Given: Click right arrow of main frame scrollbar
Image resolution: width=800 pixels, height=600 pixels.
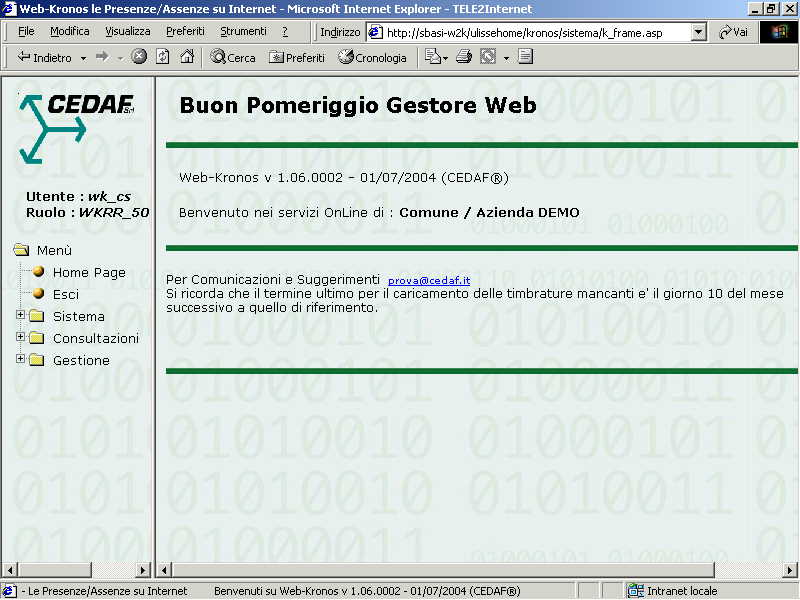Looking at the screenshot, I should (790, 570).
